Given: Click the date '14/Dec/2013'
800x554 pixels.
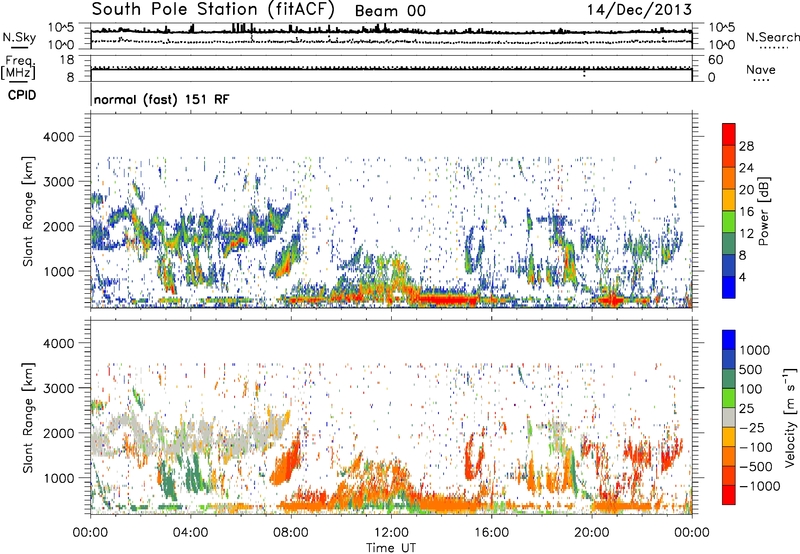Looking at the screenshot, I should (639, 9).
